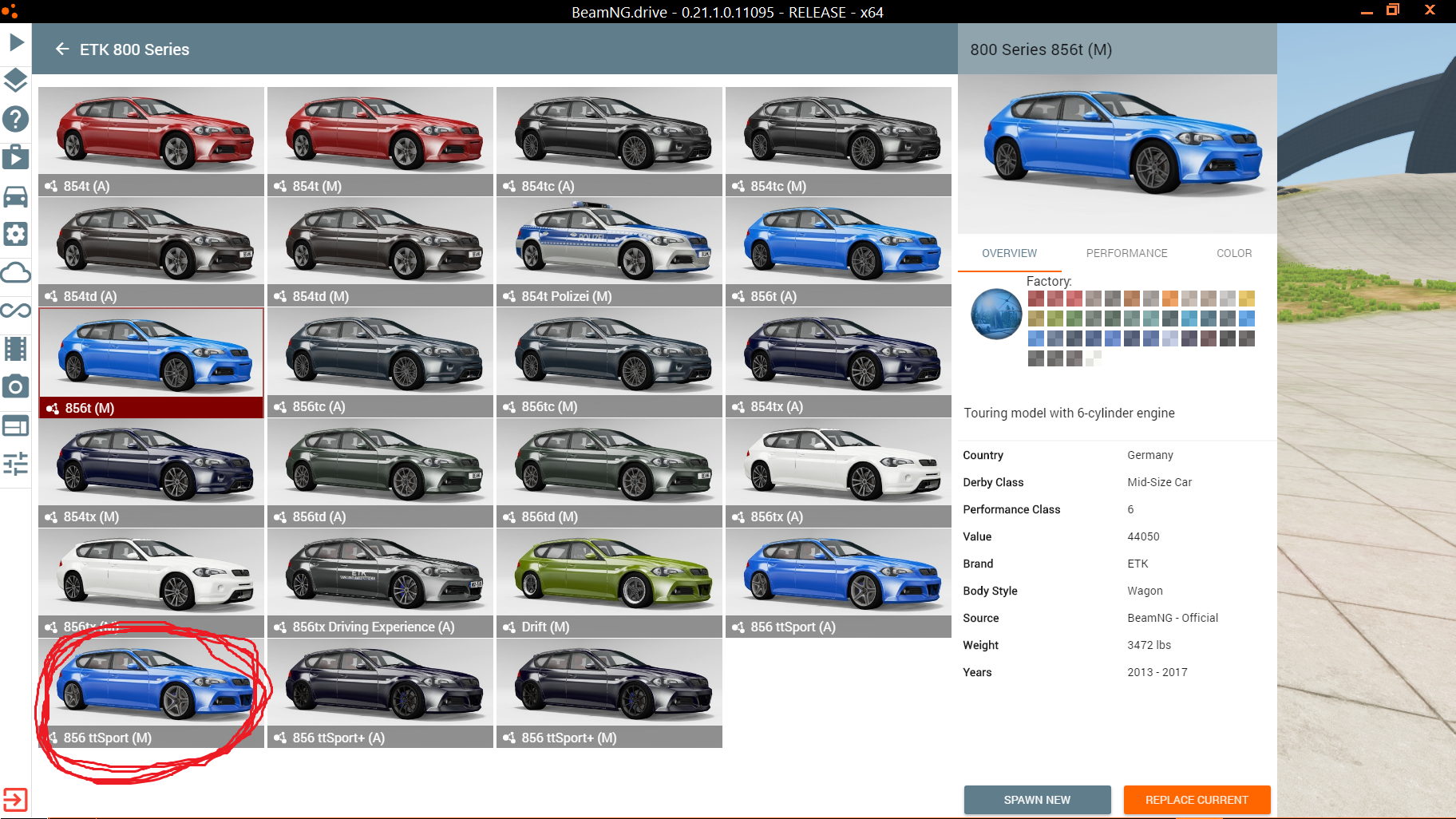1456x819 pixels.
Task: Select the 854t Polizei (M) police car
Action: [609, 251]
